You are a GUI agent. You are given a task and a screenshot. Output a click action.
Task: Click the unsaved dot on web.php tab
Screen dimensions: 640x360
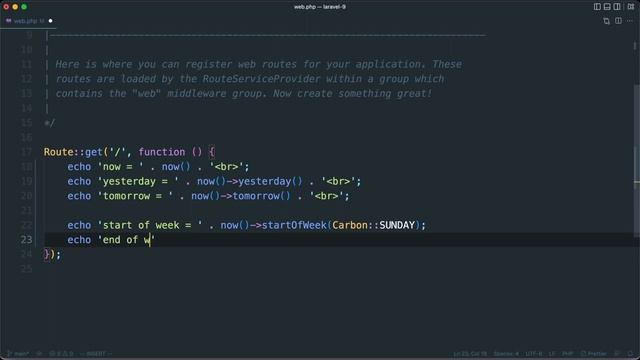pos(51,21)
